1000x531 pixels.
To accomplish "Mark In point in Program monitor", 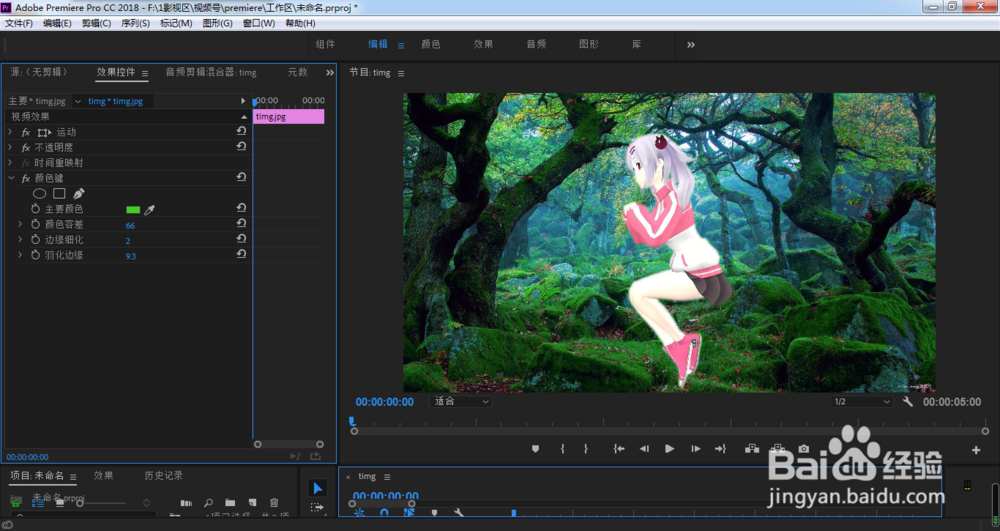I will tap(562, 449).
